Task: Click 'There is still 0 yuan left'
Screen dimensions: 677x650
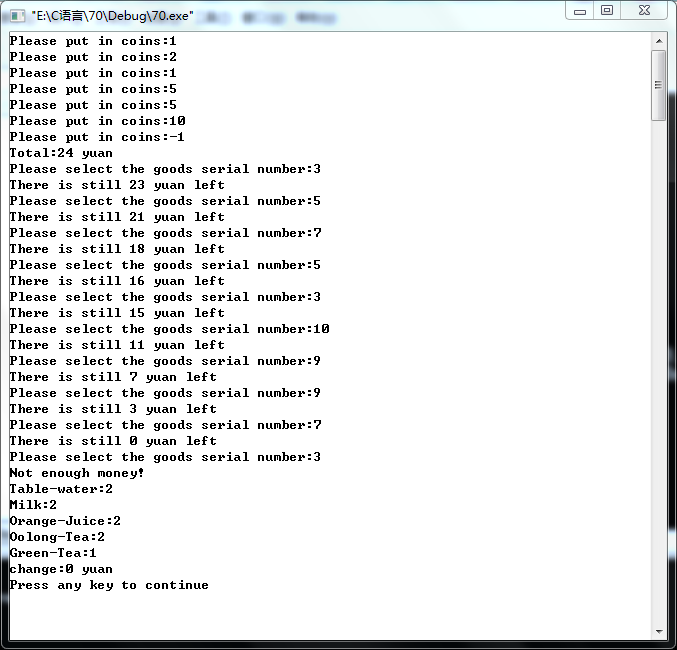Action: (x=113, y=441)
